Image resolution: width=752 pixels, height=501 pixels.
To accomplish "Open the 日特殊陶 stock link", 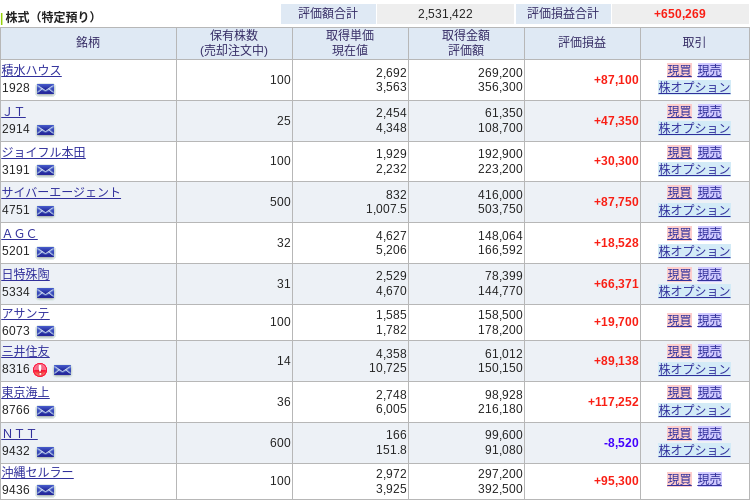I will pyautogui.click(x=25, y=274).
